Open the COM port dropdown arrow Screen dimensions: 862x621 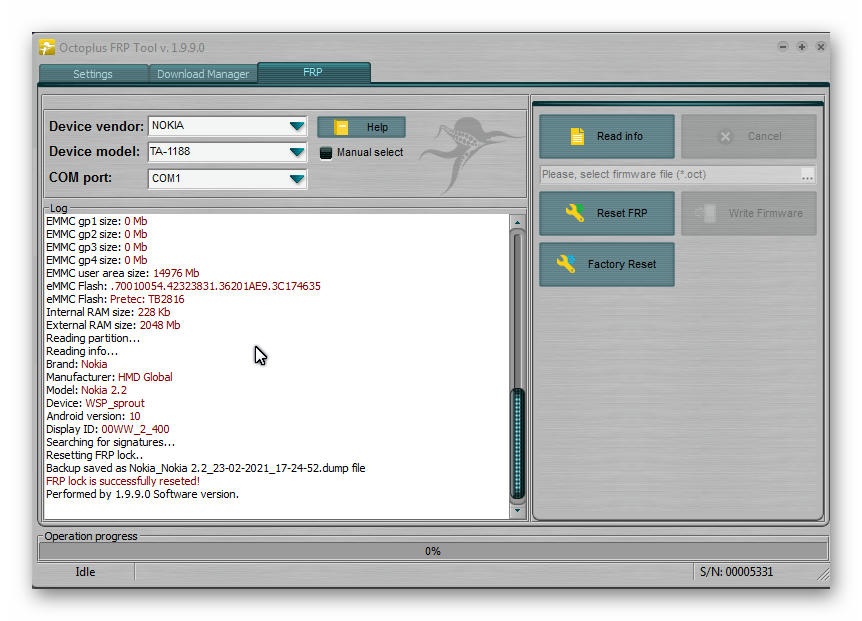tap(297, 179)
